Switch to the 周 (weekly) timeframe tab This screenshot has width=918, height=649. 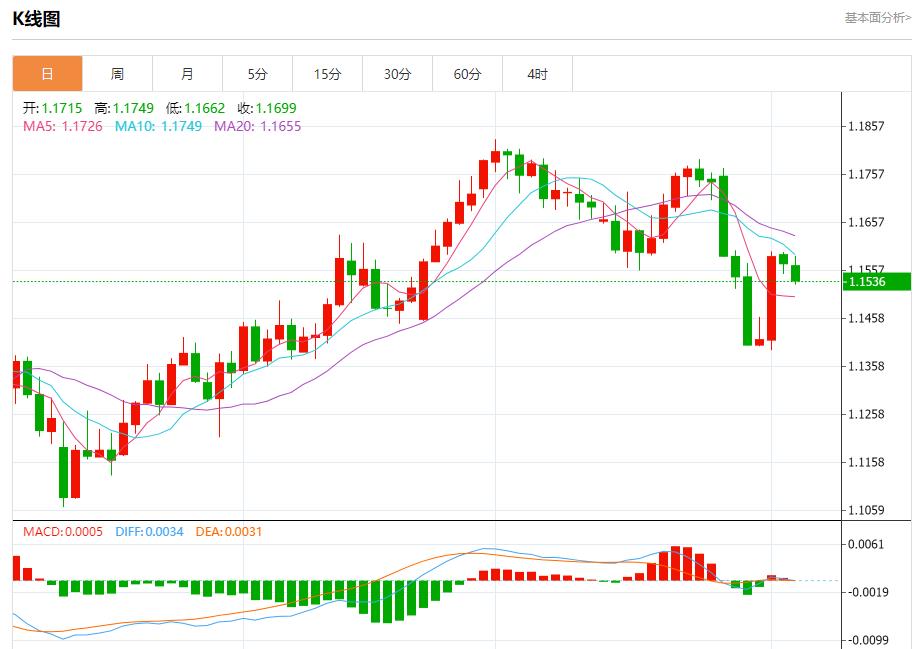[117, 72]
